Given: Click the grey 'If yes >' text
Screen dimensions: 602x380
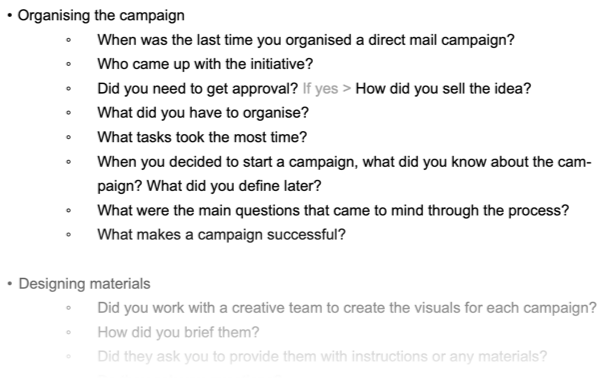Looking at the screenshot, I should [327, 89].
